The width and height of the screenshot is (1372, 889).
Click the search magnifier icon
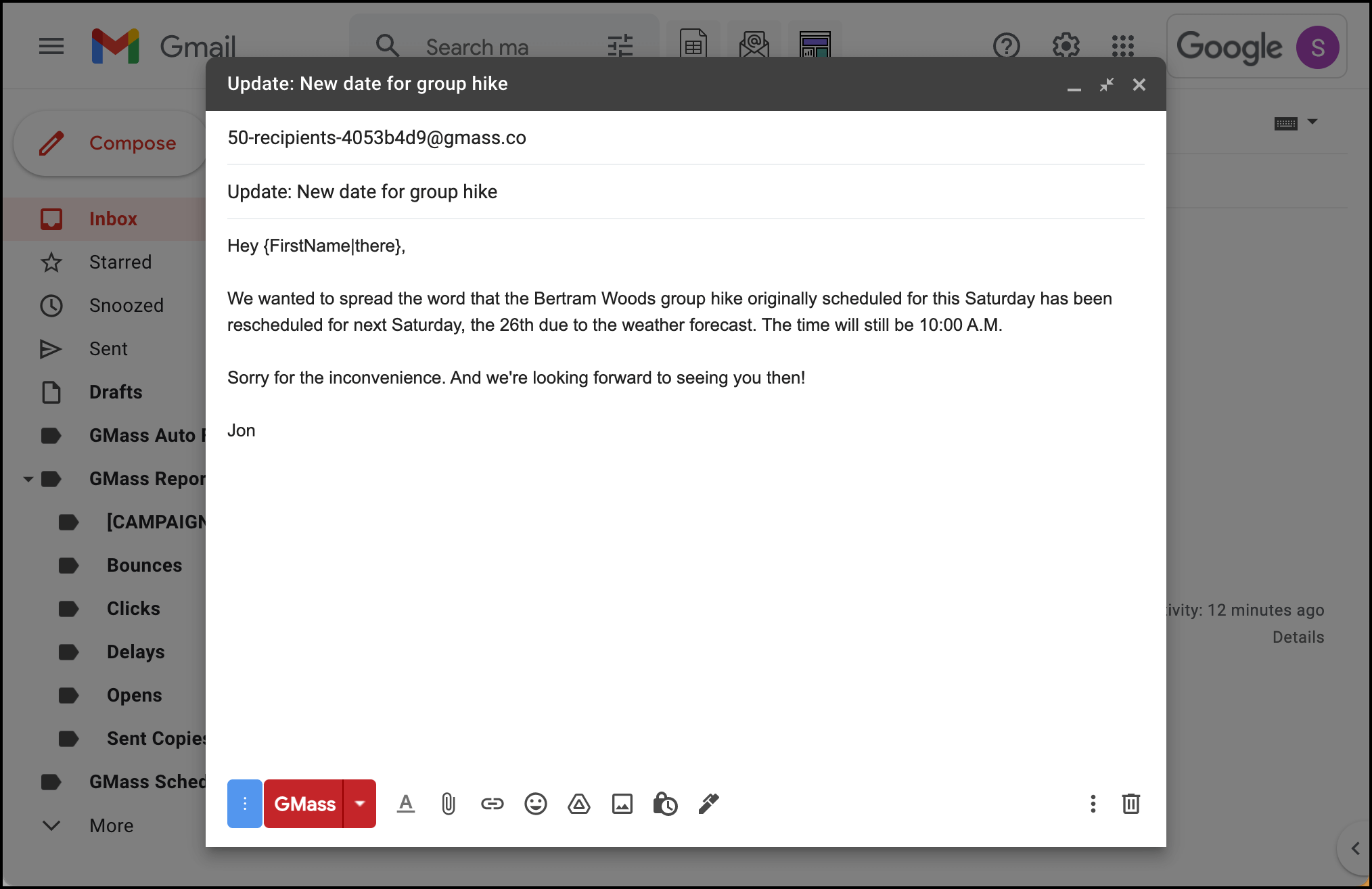pyautogui.click(x=388, y=46)
